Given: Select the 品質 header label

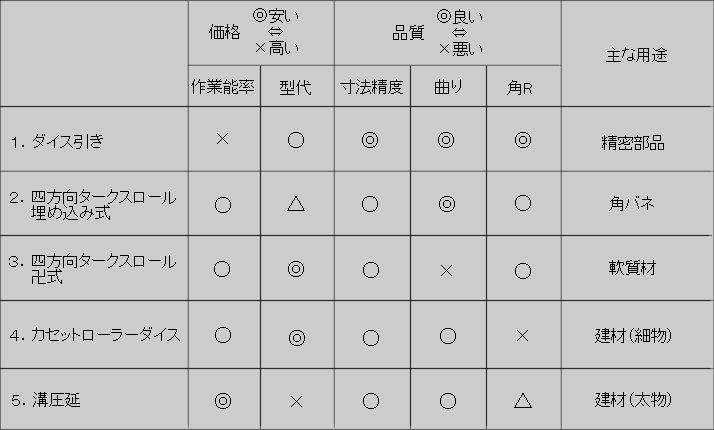Looking at the screenshot, I should click(x=409, y=32).
